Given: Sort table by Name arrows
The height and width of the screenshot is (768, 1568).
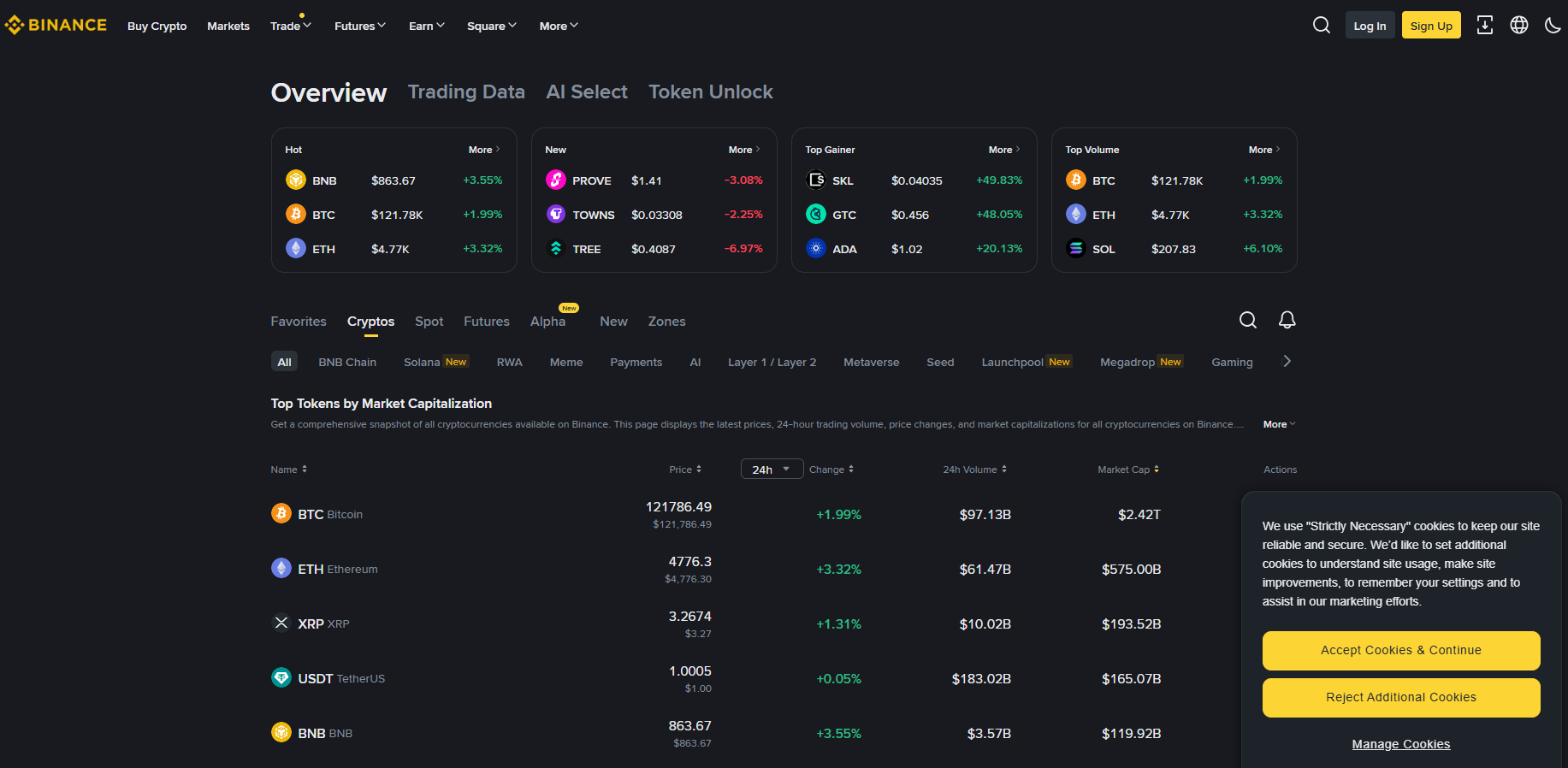Looking at the screenshot, I should tap(305, 469).
